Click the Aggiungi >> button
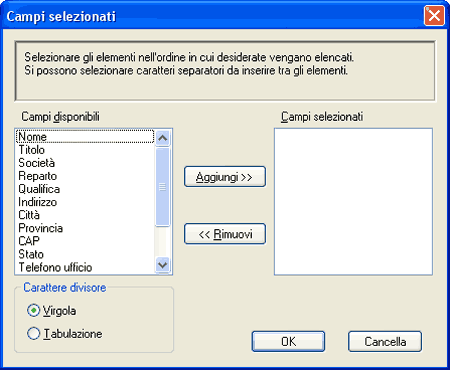Image resolution: width=450 pixels, height=370 pixels. (x=225, y=177)
